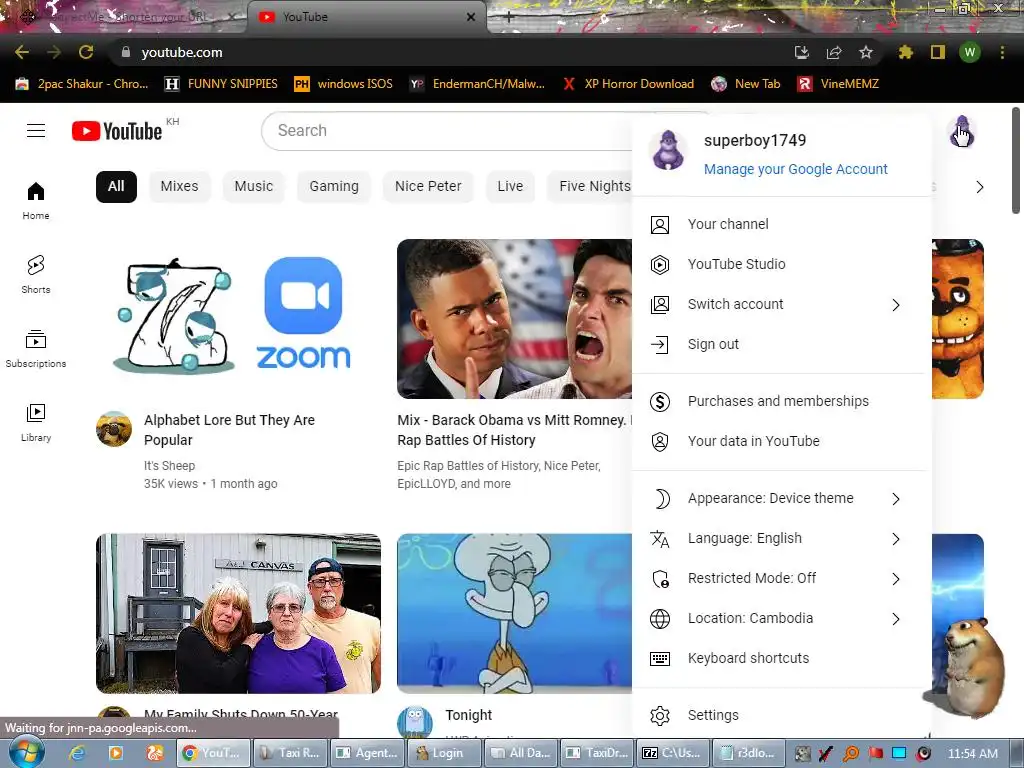Image resolution: width=1024 pixels, height=768 pixels.
Task: Click the share page icon in address bar
Action: click(x=834, y=52)
